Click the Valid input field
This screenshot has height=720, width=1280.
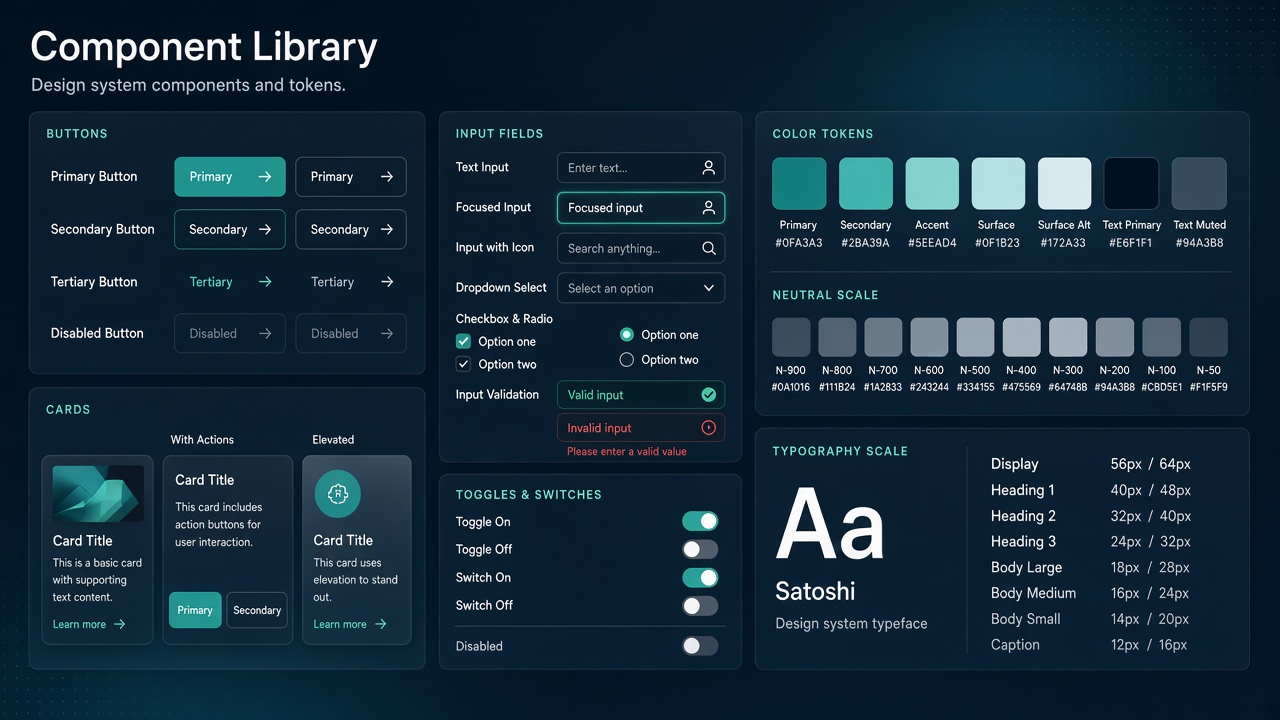641,395
